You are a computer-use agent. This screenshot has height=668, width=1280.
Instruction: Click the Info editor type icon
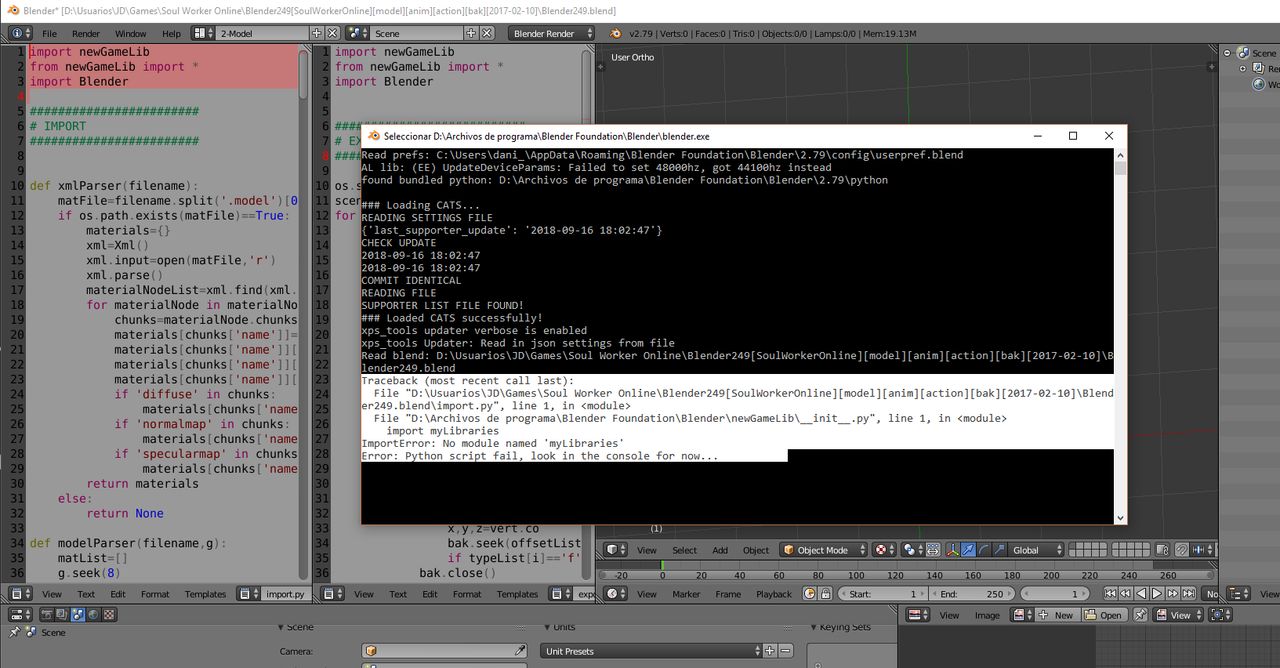click(21, 33)
